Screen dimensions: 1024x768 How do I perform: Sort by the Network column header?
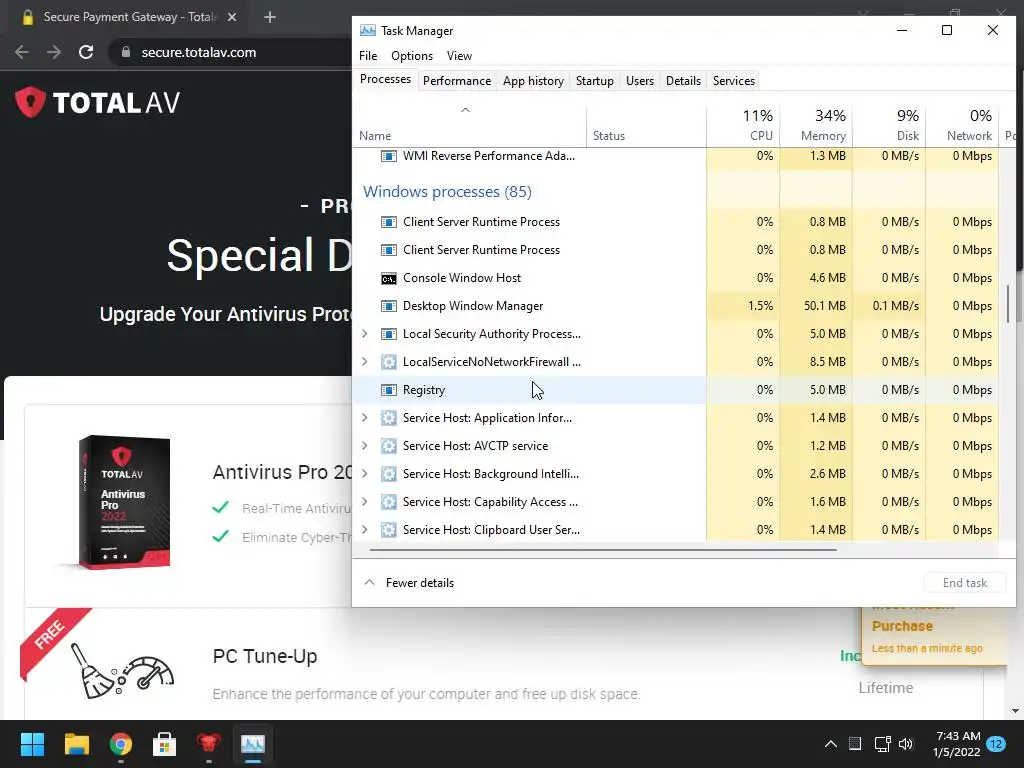(x=962, y=125)
